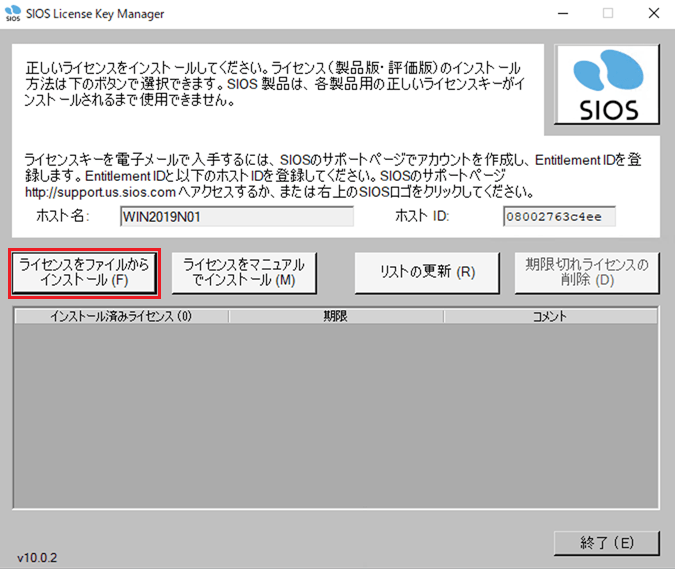Click the SIOS License Key Manager title
The height and width of the screenshot is (569, 675).
pyautogui.click(x=95, y=14)
